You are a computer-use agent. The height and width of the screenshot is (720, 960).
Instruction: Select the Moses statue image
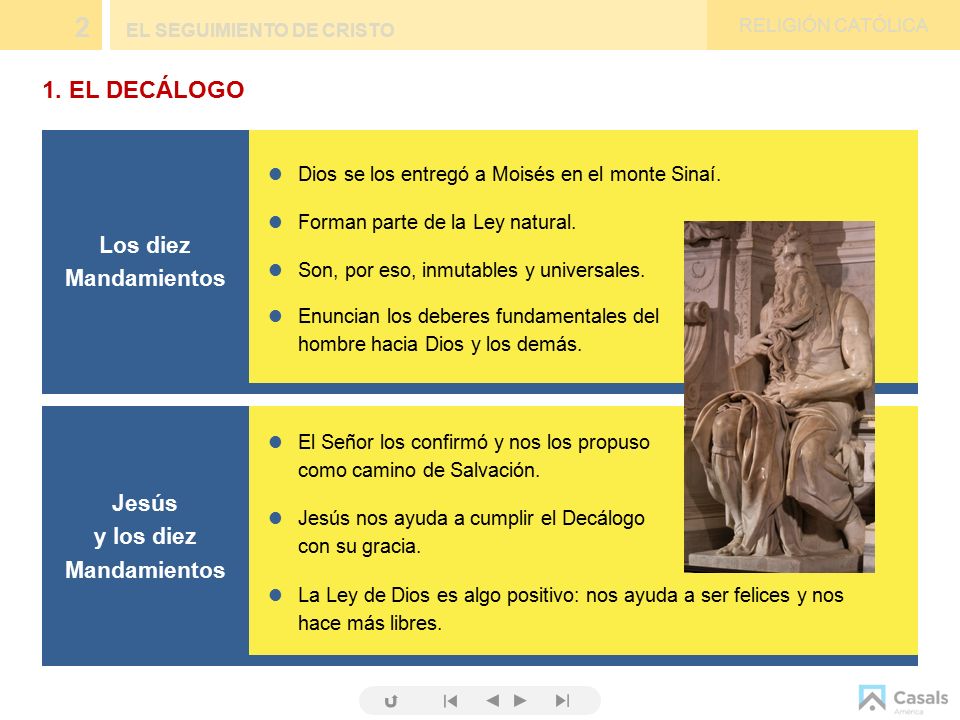click(x=779, y=397)
